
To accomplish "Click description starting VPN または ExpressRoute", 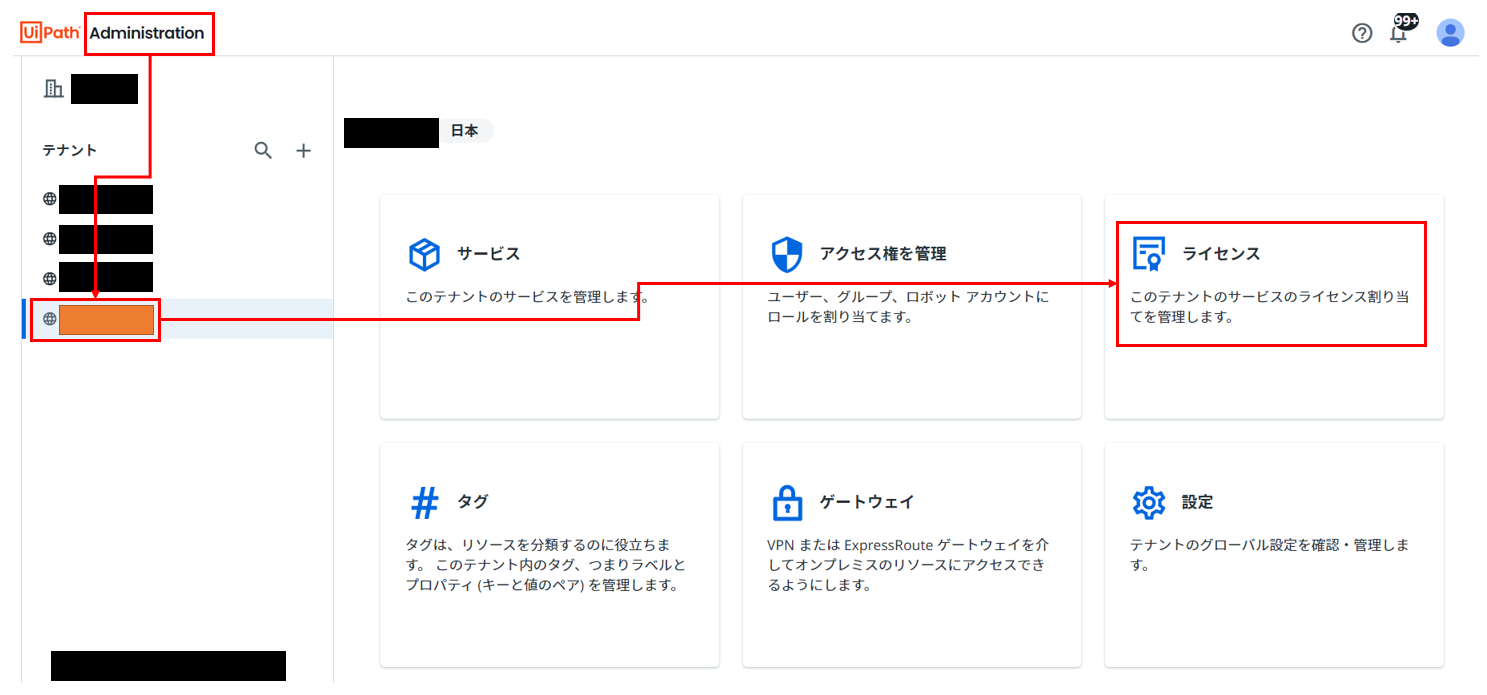I will coord(908,565).
